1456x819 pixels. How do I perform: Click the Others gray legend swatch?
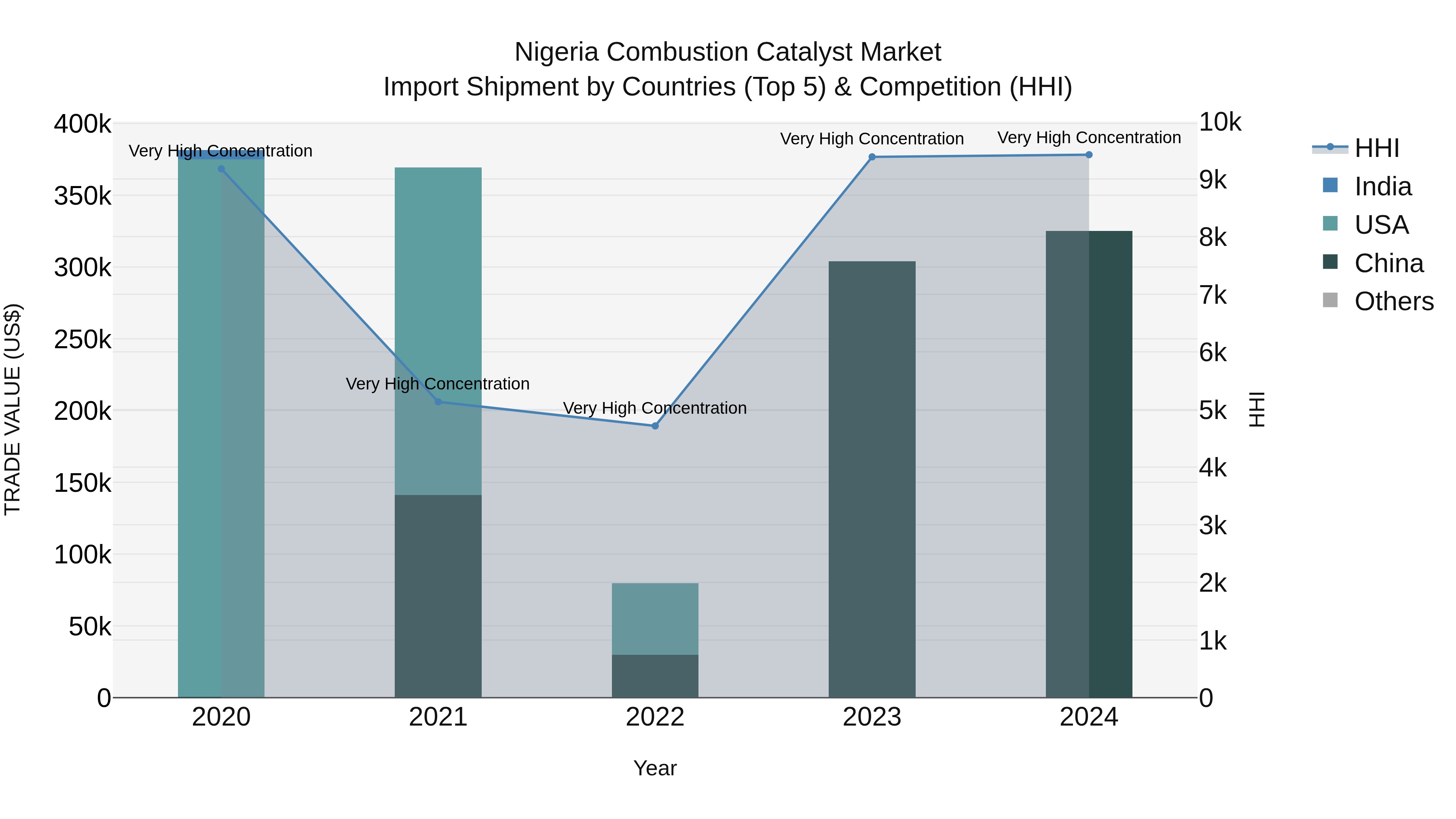pos(1331,301)
